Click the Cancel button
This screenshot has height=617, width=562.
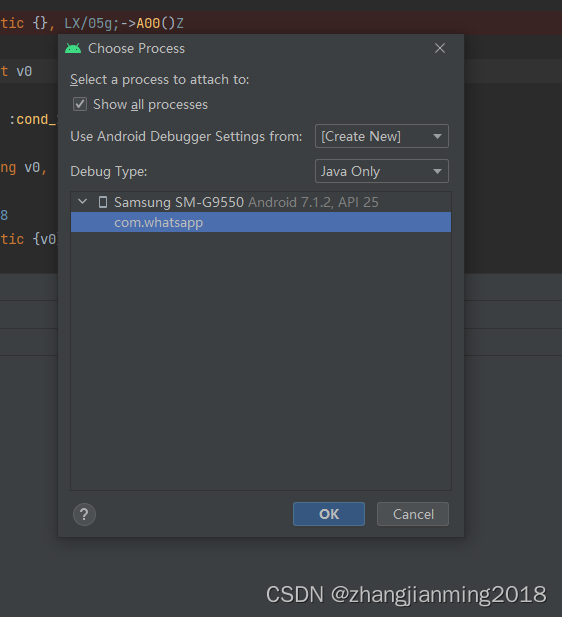(x=413, y=514)
